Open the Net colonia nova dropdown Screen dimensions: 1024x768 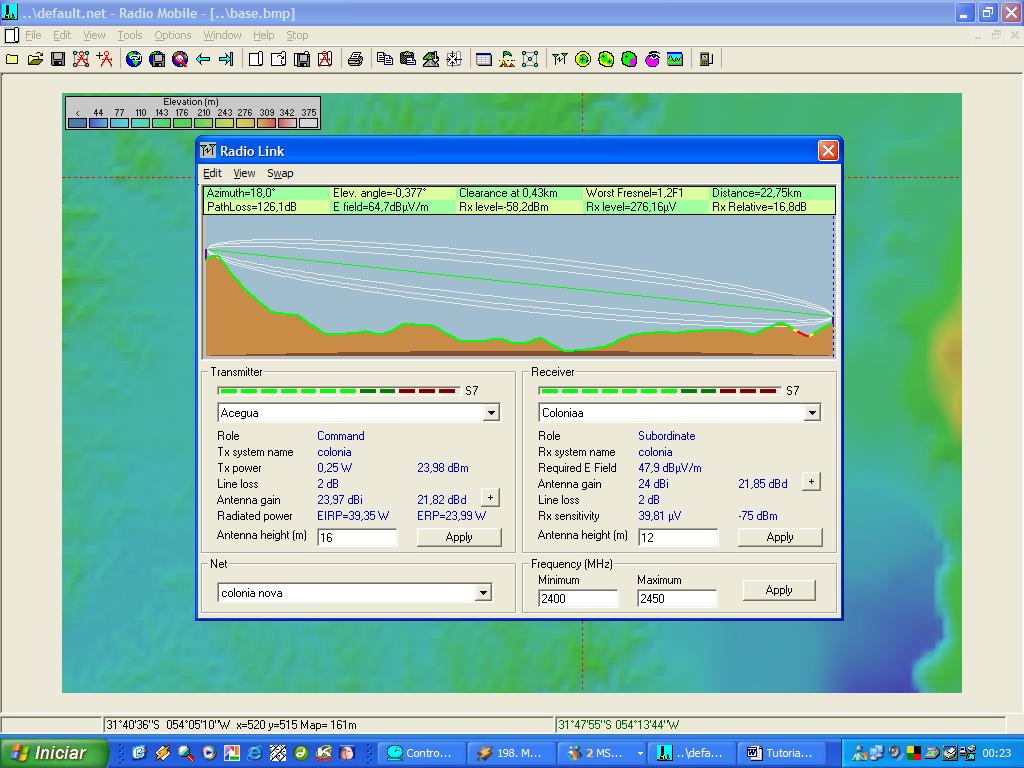483,593
